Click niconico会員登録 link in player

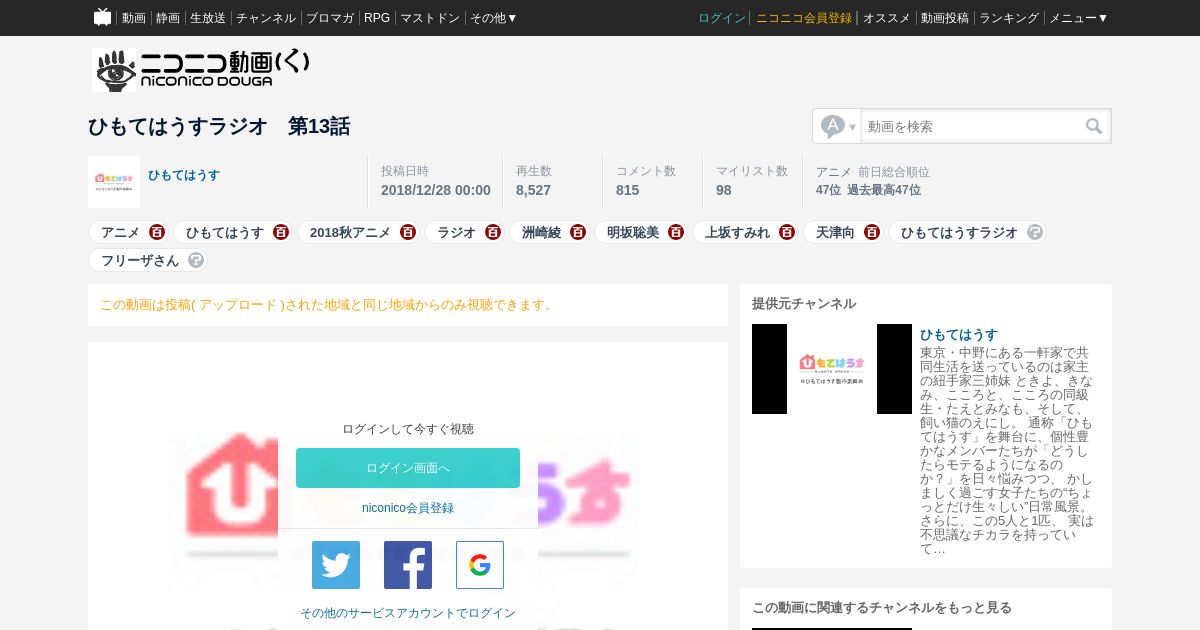408,508
